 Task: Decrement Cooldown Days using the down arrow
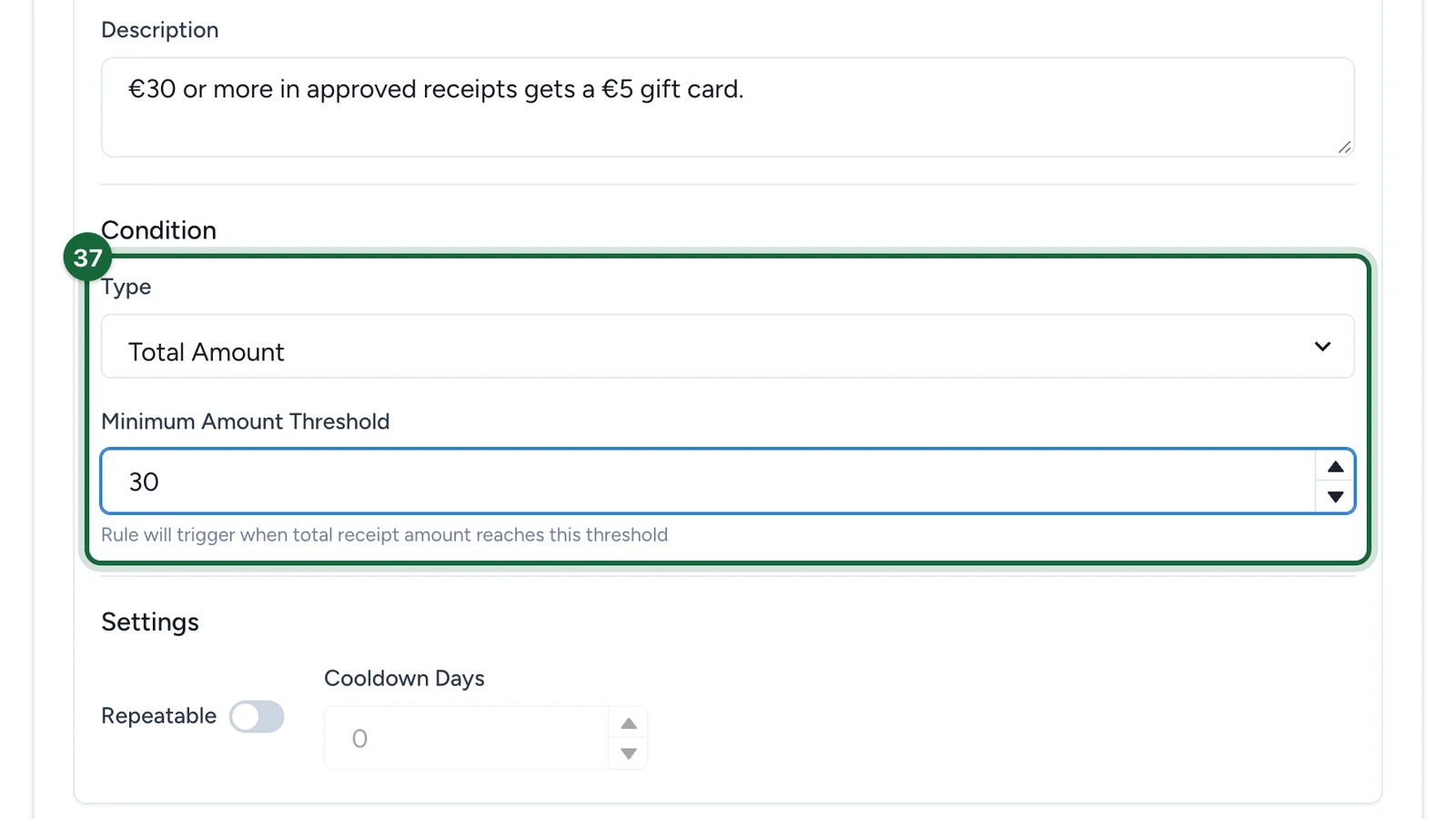coord(628,753)
